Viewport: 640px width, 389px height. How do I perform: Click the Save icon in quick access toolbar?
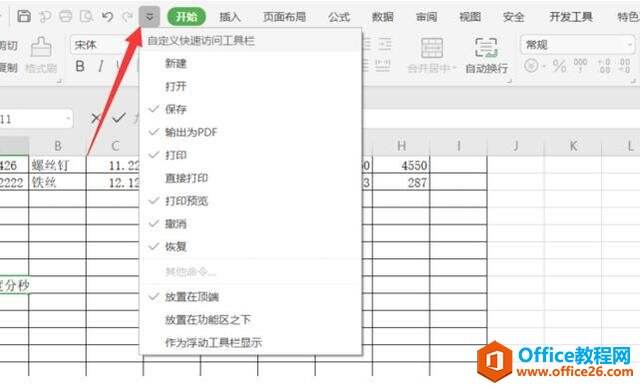click(24, 16)
